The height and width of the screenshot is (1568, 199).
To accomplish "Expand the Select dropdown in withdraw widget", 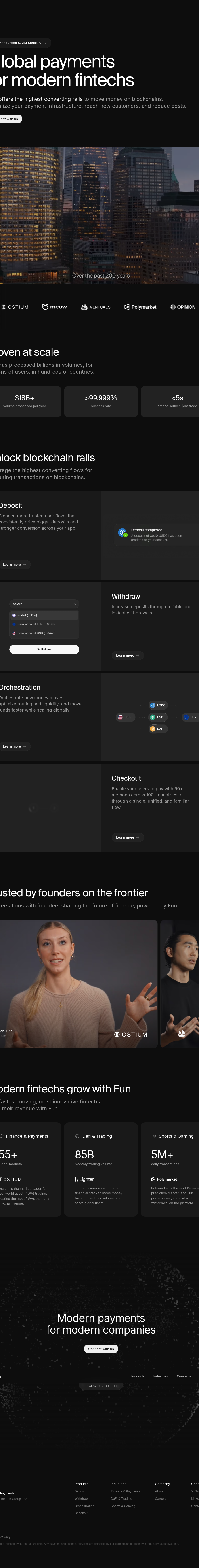I will click(44, 604).
